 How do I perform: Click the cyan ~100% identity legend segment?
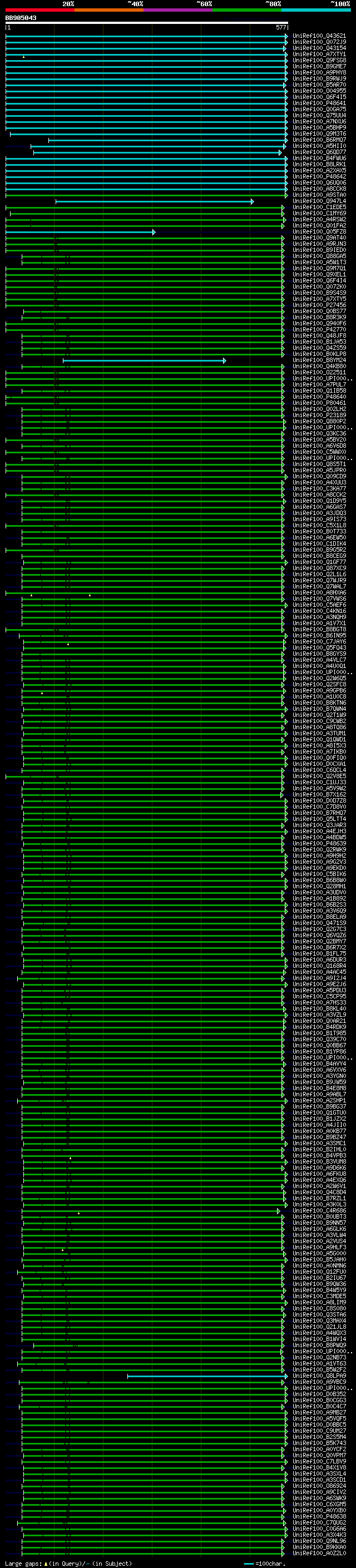tap(317, 10)
